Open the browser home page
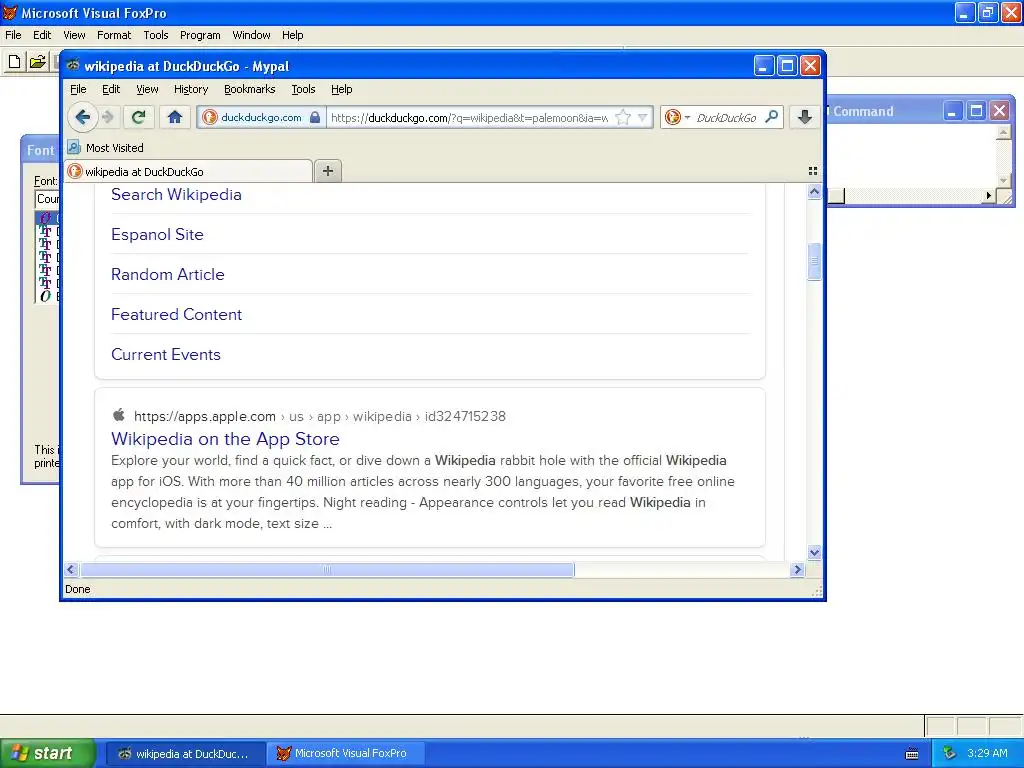This screenshot has height=768, width=1024. (x=174, y=117)
